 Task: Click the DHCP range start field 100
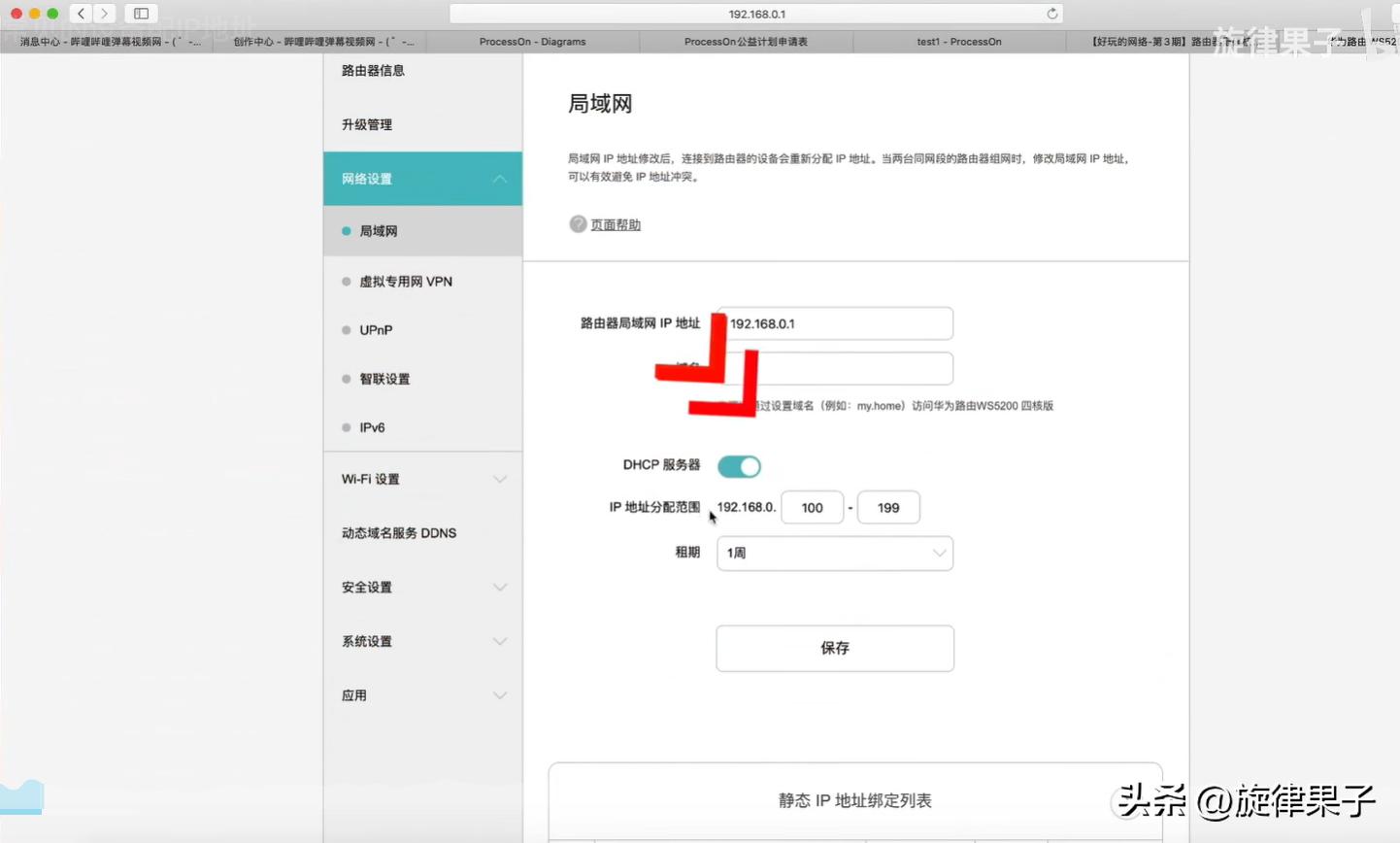[812, 508]
